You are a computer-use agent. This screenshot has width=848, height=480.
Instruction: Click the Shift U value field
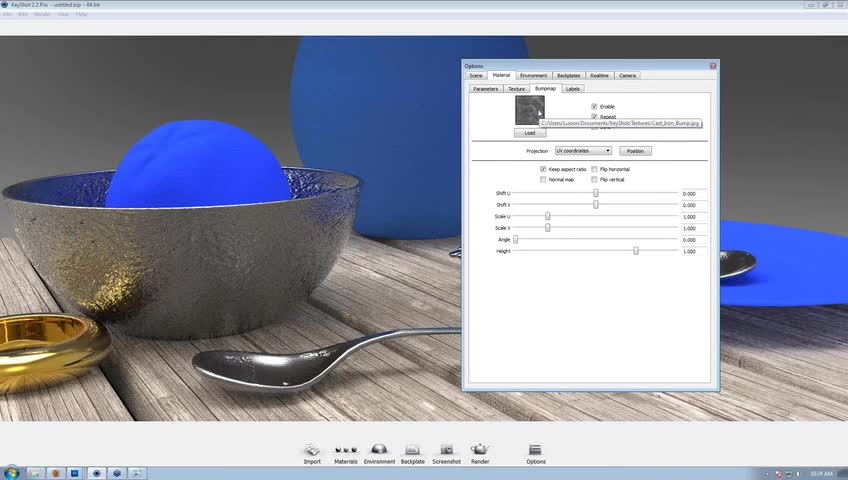694,194
